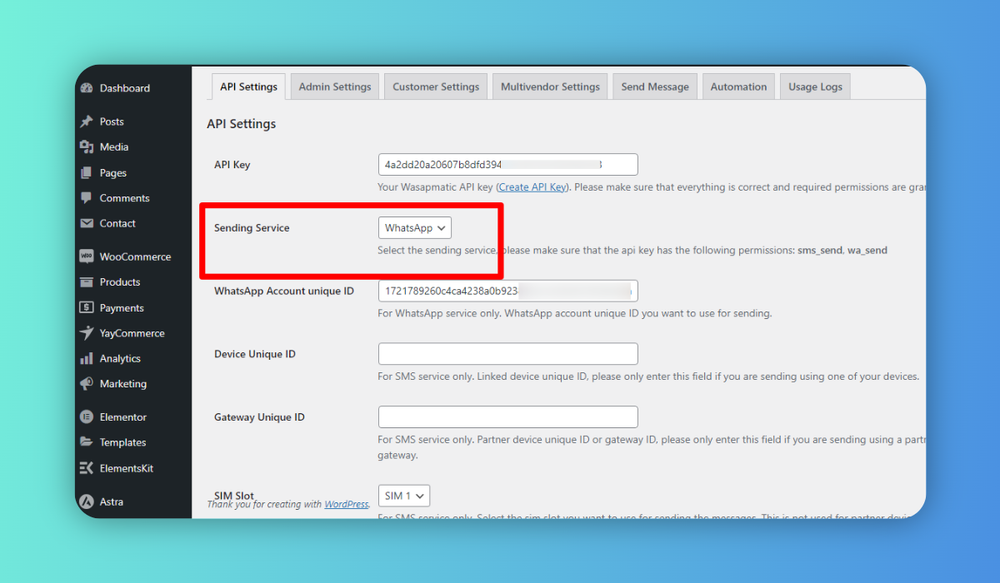Click the Media library icon
The height and width of the screenshot is (583, 1000).
(x=87, y=147)
